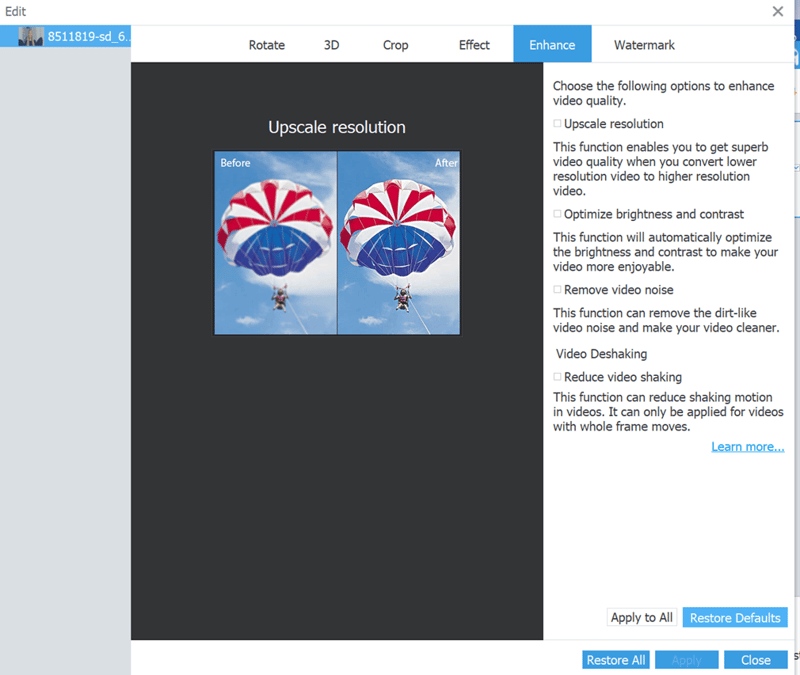Screen dimensions: 800x675
Task: Open the Crop tab
Action: coord(395,45)
